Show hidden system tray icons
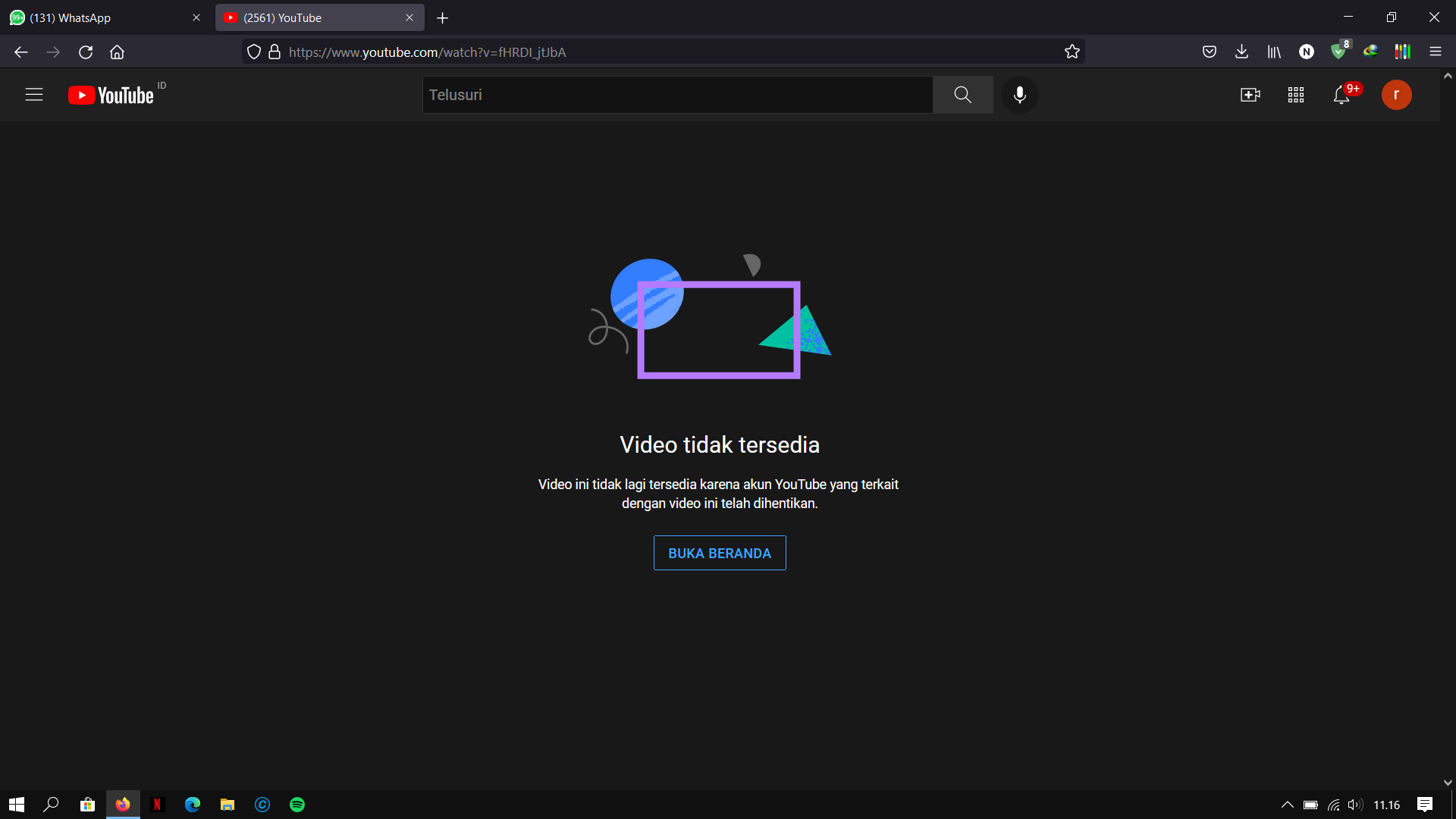This screenshot has height=819, width=1456. click(1287, 805)
